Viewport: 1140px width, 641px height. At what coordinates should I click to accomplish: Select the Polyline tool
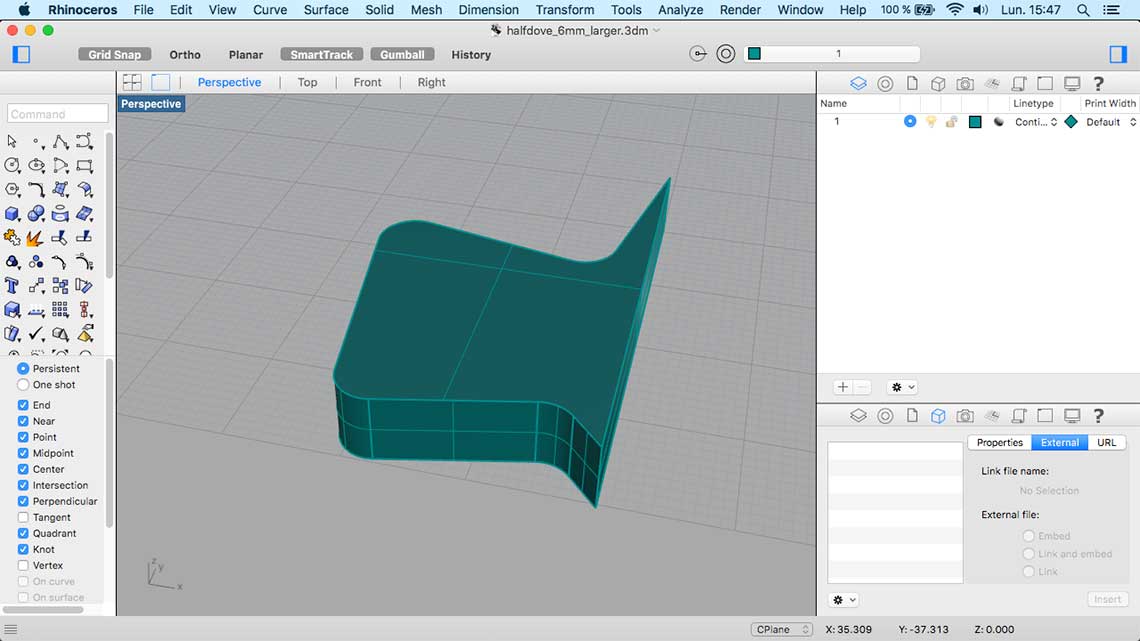coord(60,141)
